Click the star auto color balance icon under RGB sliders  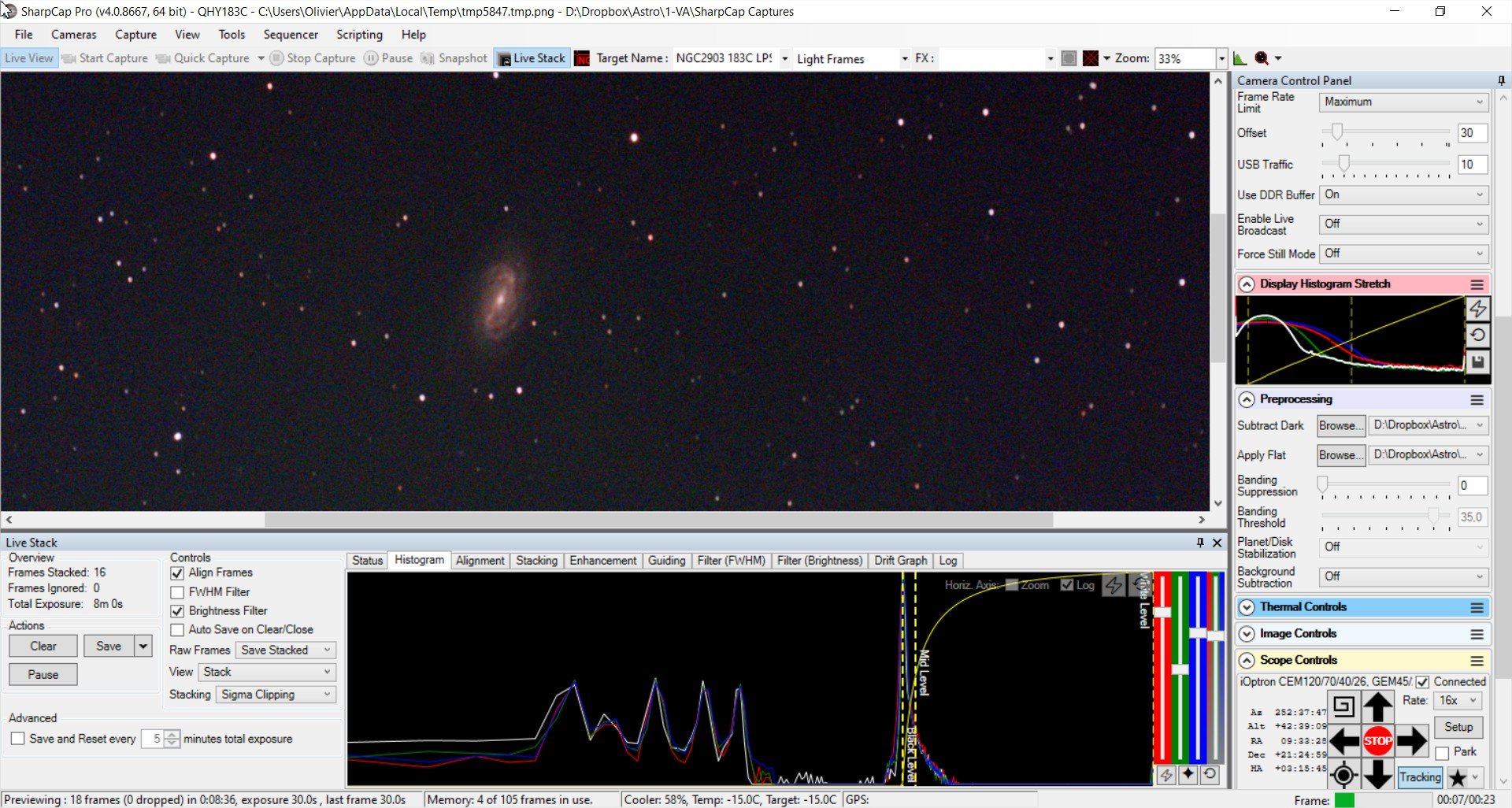1188,774
